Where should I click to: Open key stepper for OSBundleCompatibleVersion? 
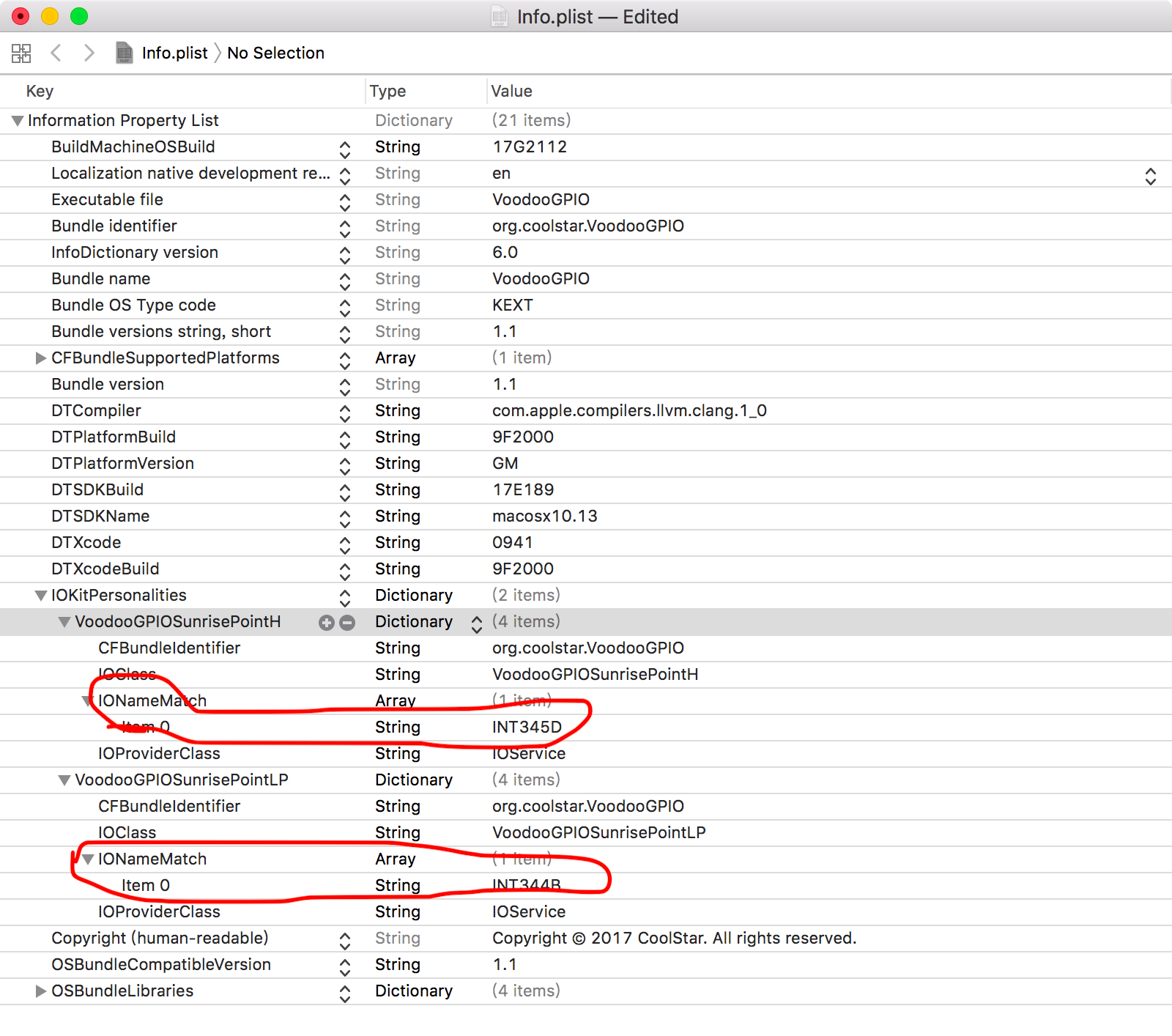pyautogui.click(x=345, y=967)
